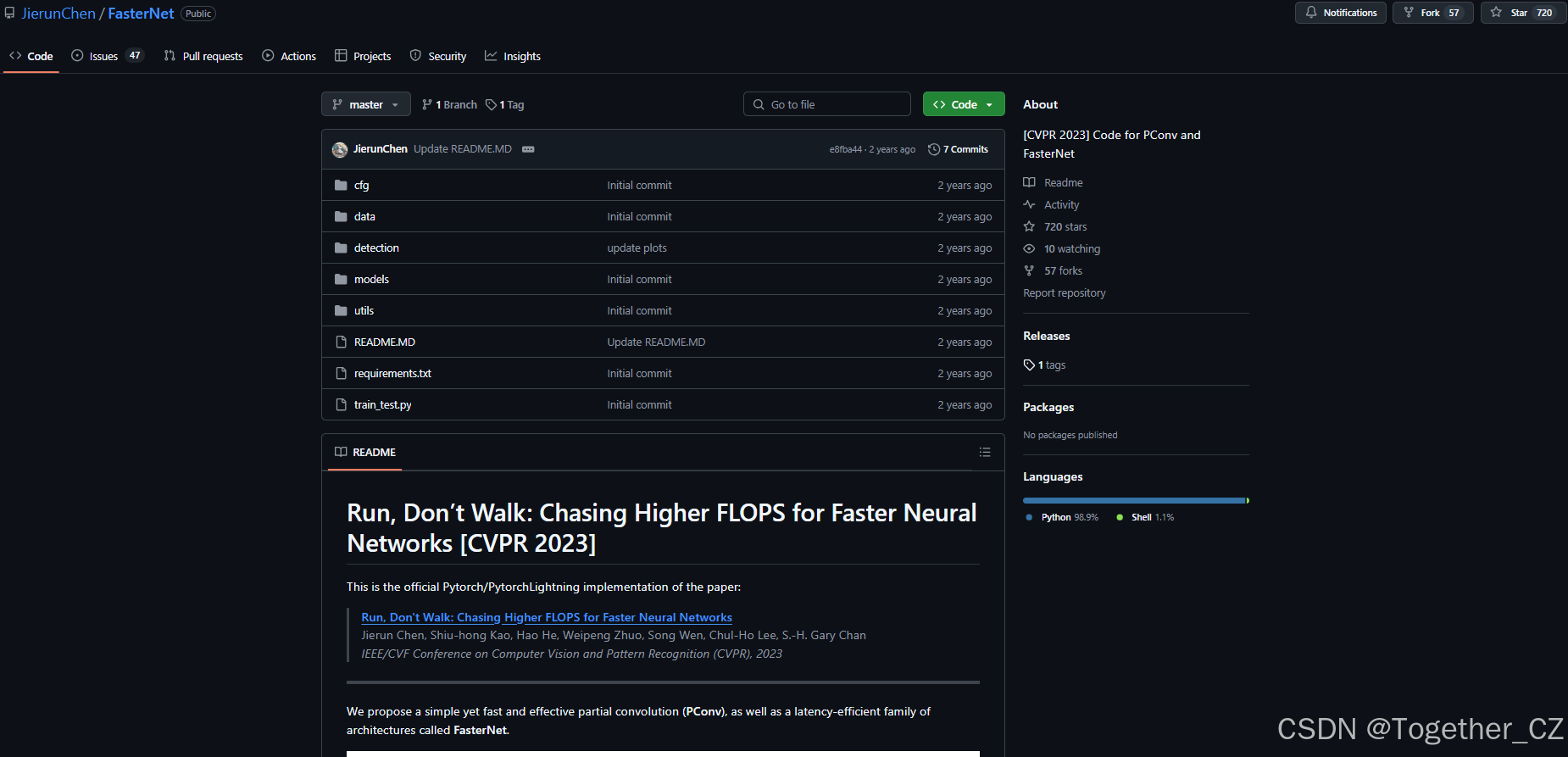The image size is (1568, 757).
Task: Open the data folder
Action: 364,216
